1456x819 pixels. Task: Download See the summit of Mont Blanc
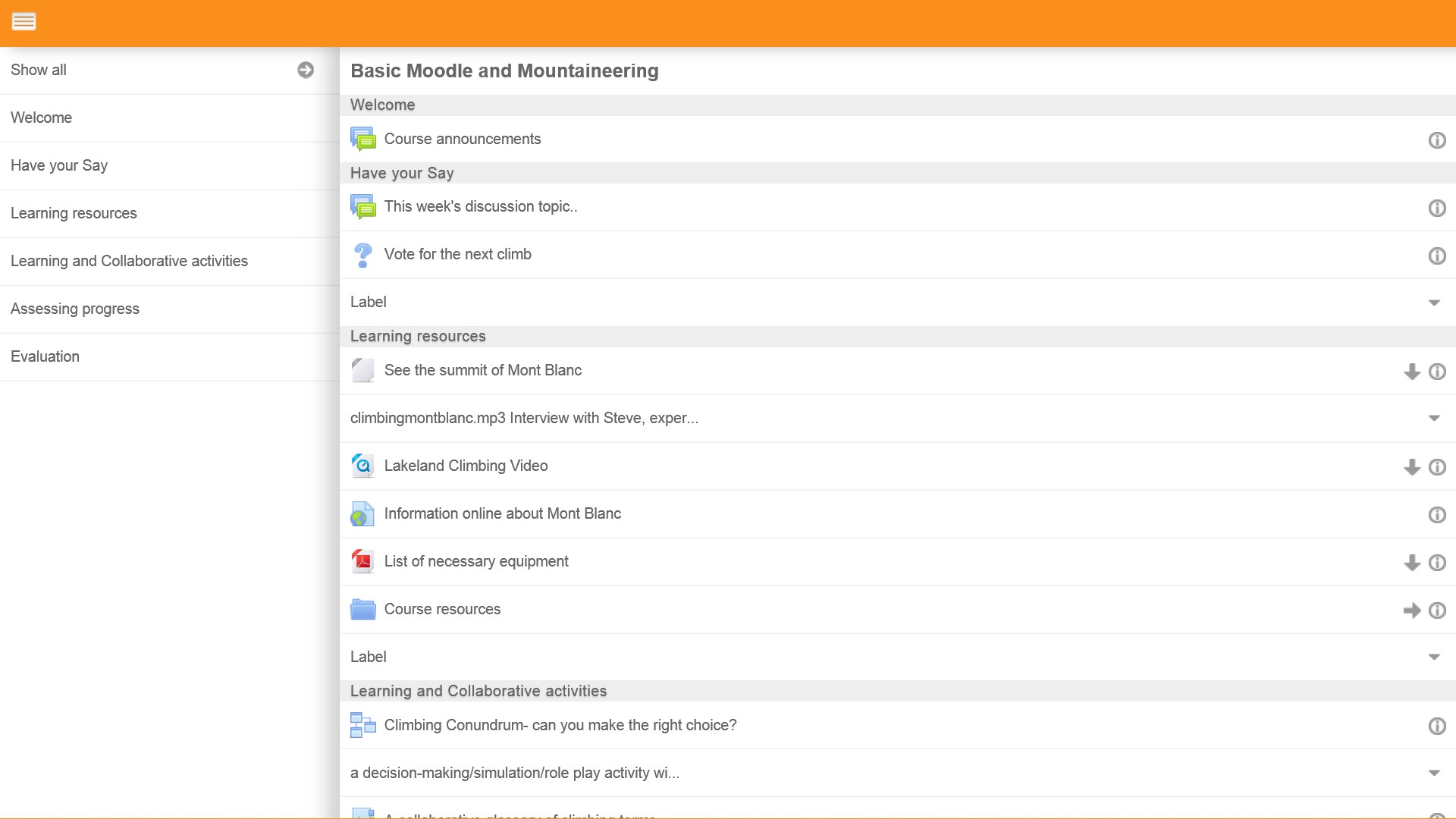point(1411,372)
